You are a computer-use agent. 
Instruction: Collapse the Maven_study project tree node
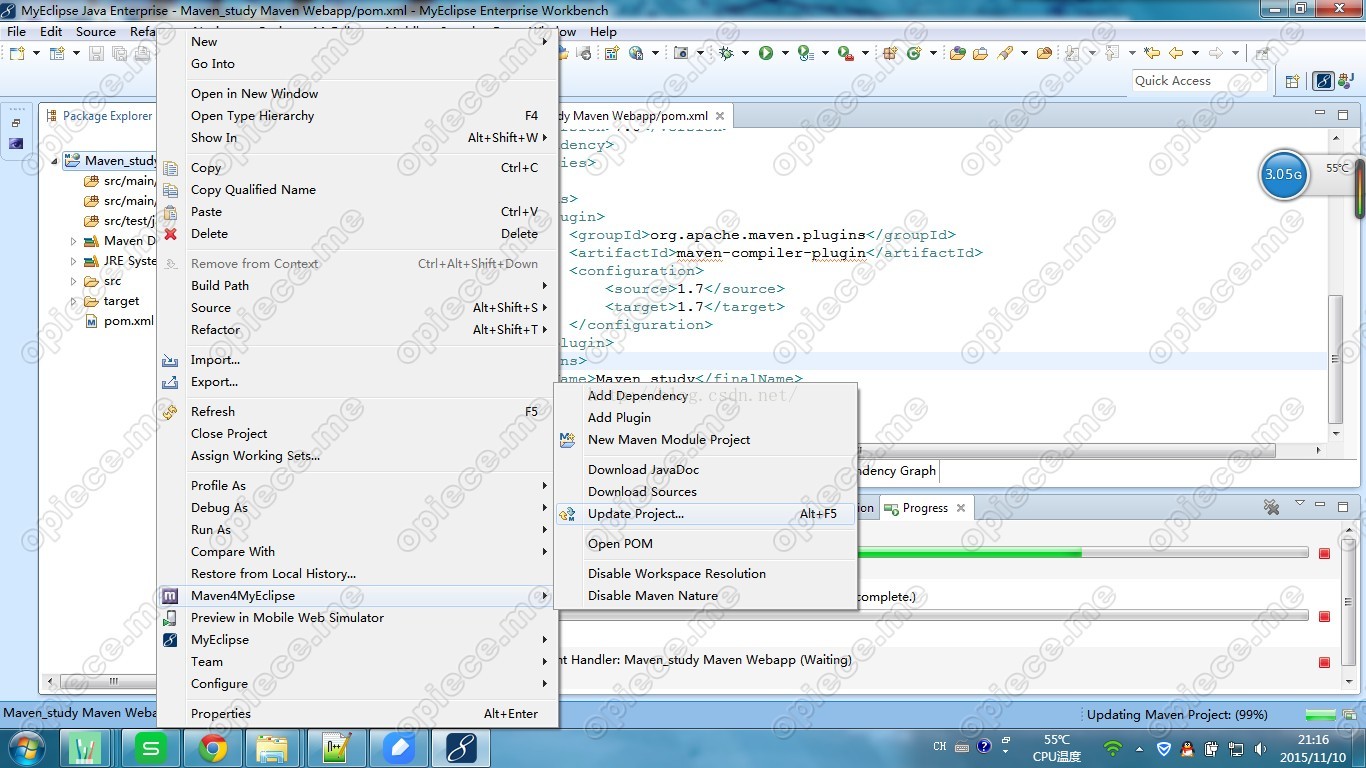54,160
